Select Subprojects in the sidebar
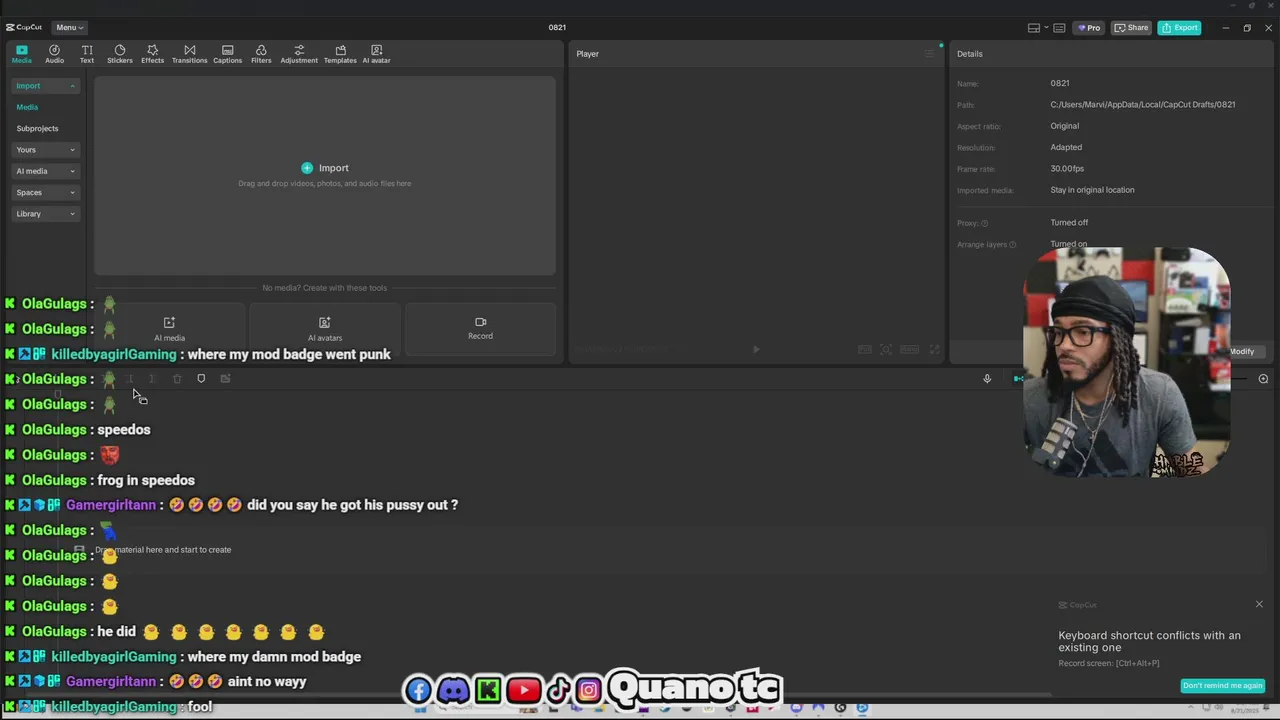The width and height of the screenshot is (1280, 720). tap(37, 128)
